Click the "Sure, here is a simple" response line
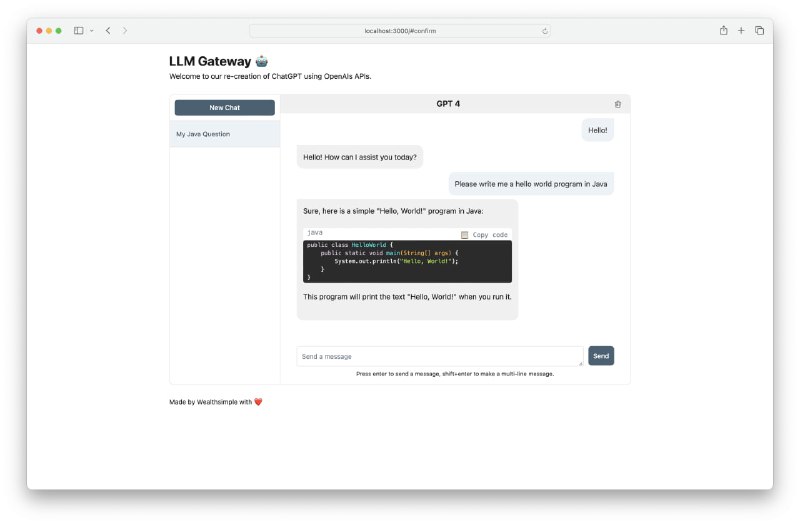The image size is (800, 525). 393,211
